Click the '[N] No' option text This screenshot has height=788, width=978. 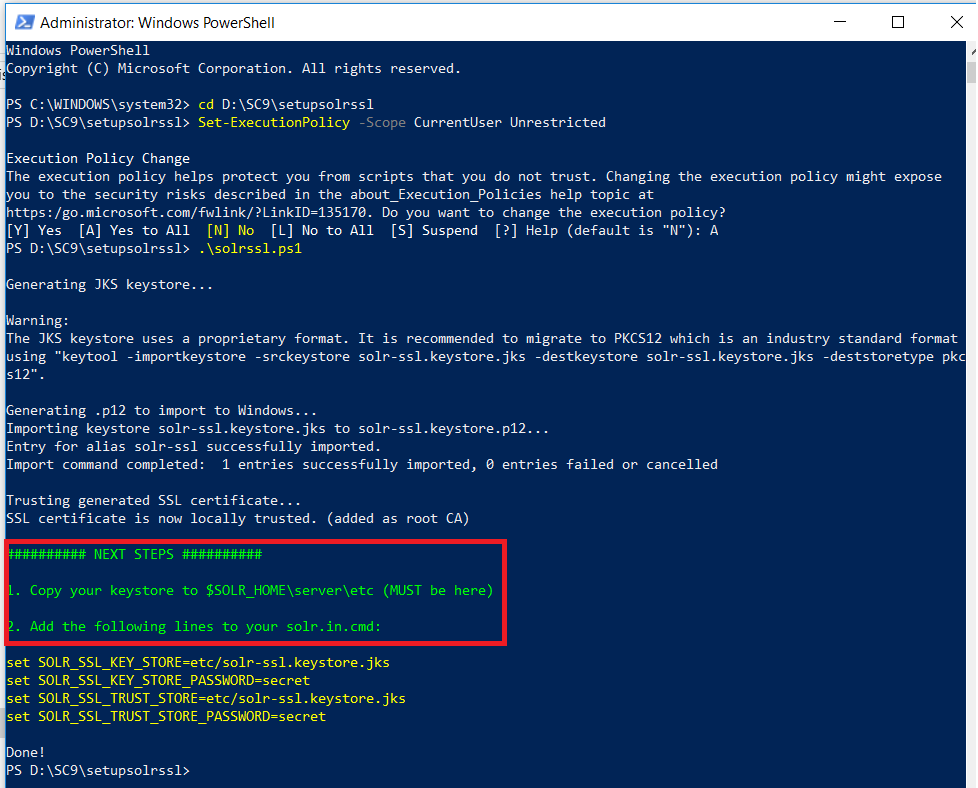click(x=230, y=231)
